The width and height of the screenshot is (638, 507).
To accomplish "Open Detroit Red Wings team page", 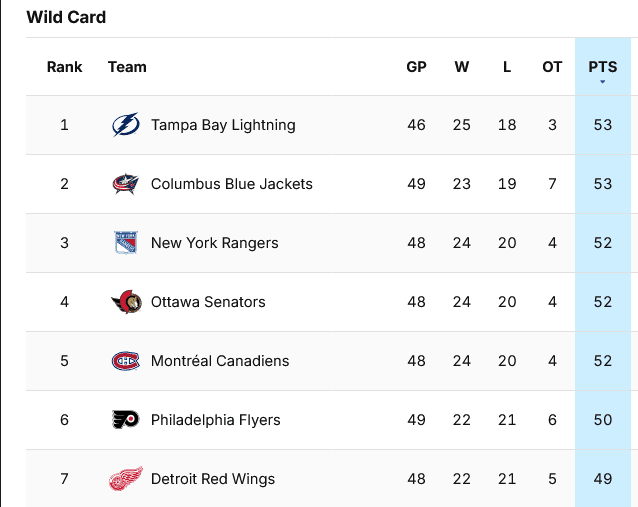I will point(213,479).
